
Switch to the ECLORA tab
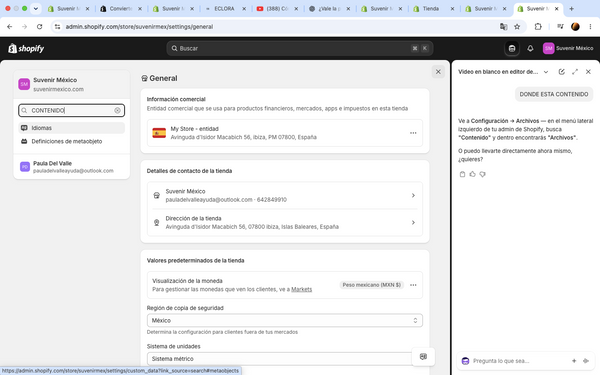(x=225, y=8)
